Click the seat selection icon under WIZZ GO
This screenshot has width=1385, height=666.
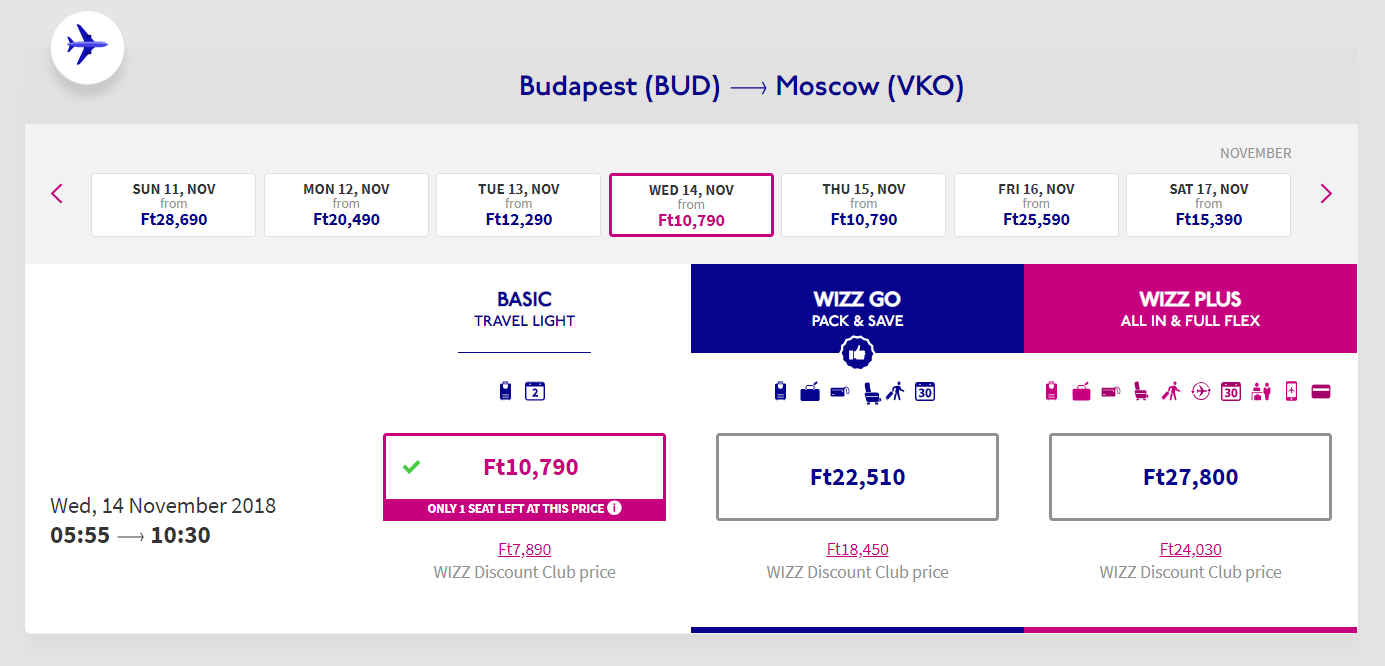872,392
